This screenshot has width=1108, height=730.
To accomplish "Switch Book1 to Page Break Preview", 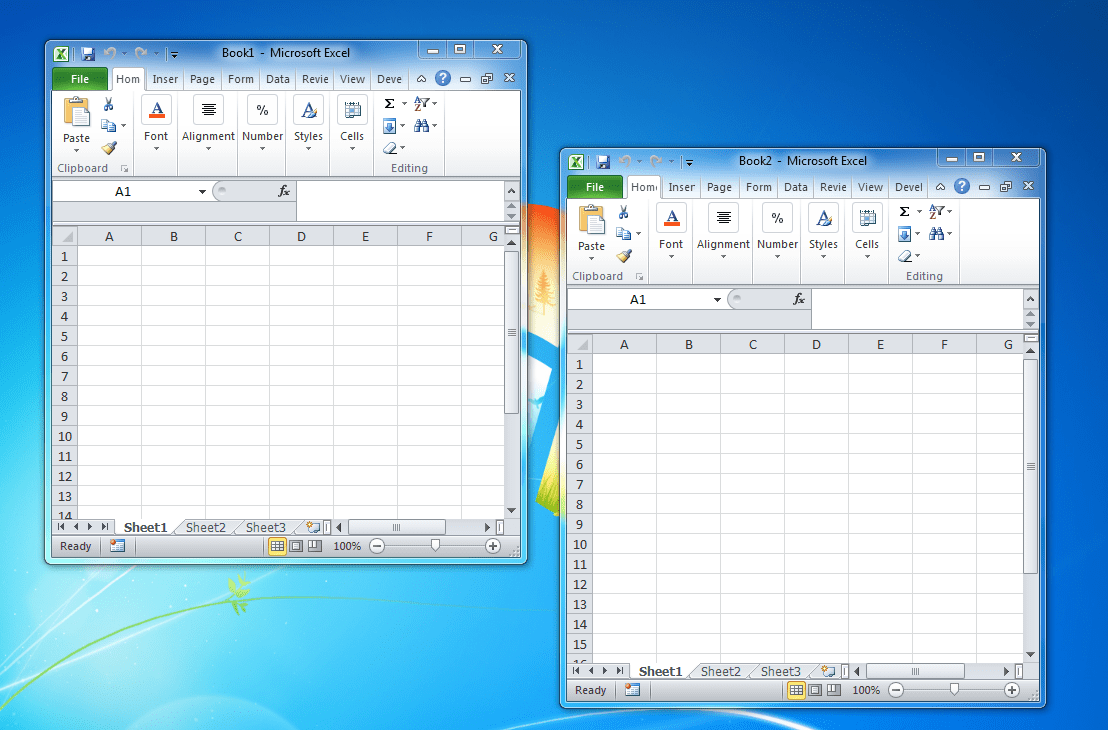I will [x=315, y=546].
